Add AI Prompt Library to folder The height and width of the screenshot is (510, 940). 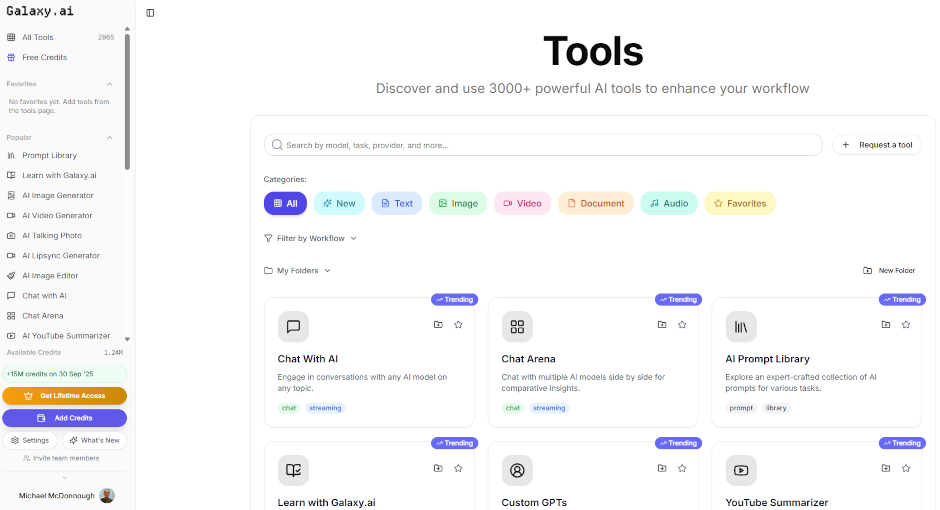[886, 325]
